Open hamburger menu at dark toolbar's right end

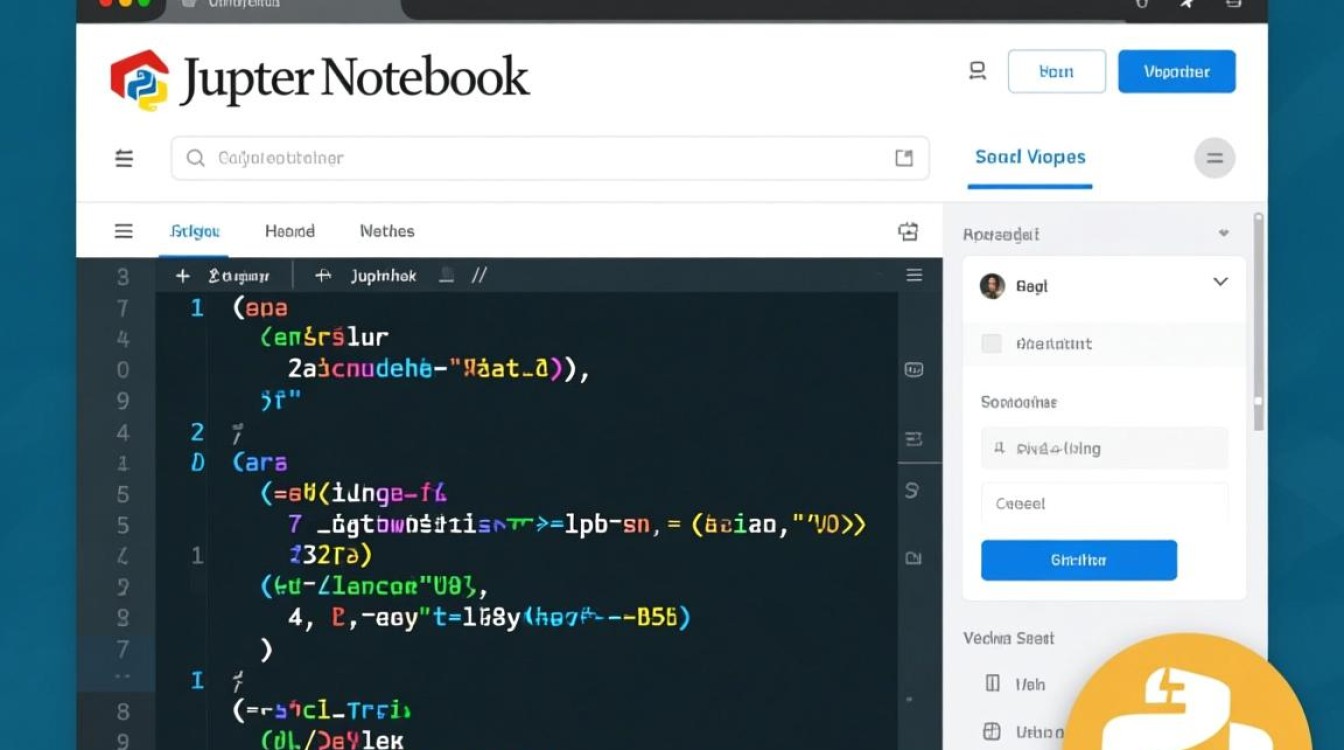click(914, 275)
